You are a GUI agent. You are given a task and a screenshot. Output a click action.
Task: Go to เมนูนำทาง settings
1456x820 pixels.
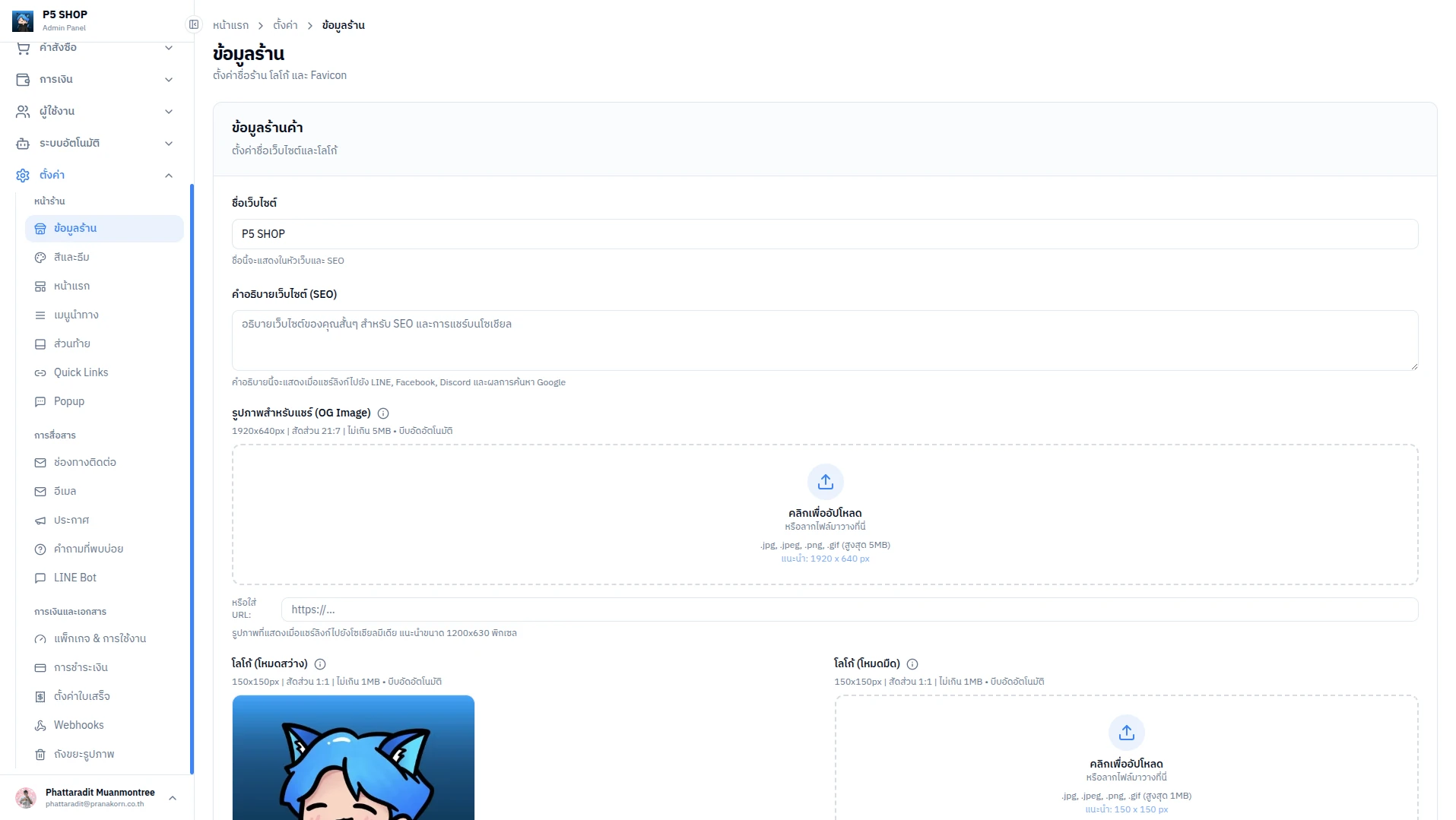coord(104,315)
